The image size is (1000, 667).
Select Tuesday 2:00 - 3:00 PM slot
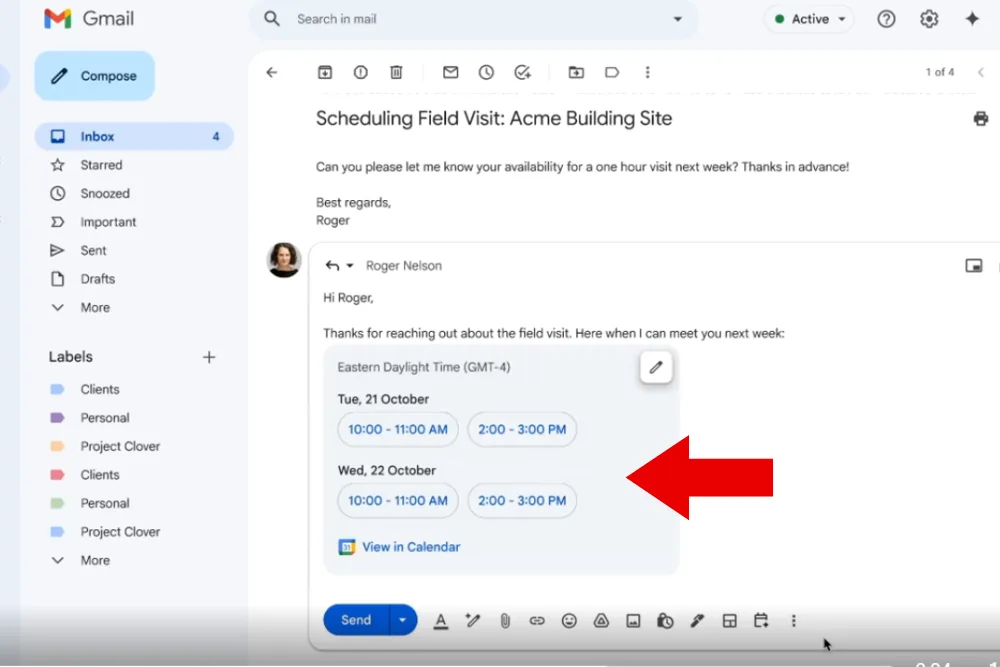[x=522, y=430]
